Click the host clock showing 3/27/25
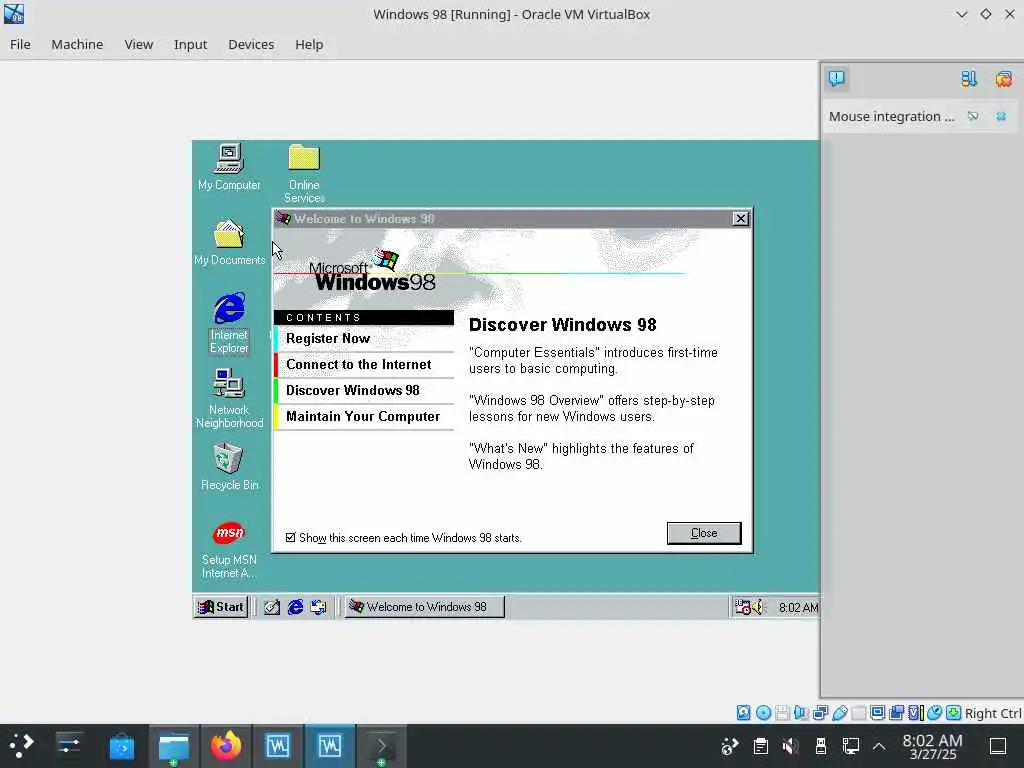This screenshot has width=1024, height=768. tap(933, 747)
